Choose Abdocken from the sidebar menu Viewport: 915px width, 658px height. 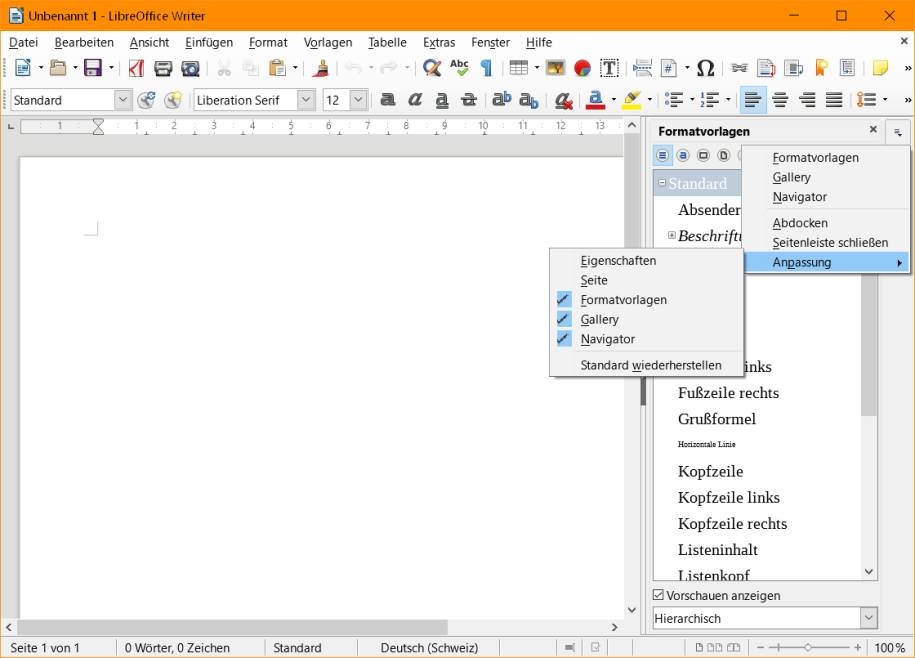coord(799,222)
